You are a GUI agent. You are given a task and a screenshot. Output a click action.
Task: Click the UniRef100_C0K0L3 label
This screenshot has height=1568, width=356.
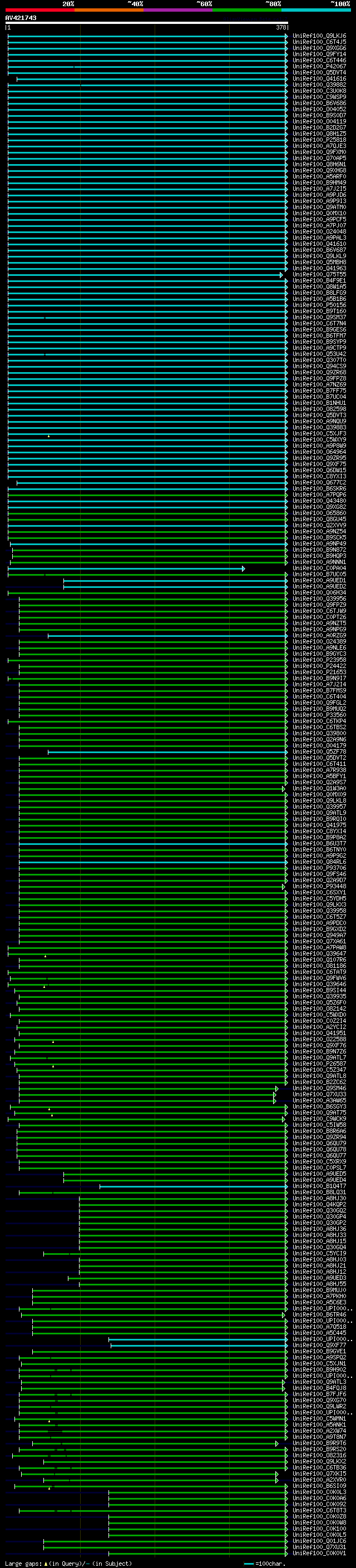click(x=319, y=1491)
